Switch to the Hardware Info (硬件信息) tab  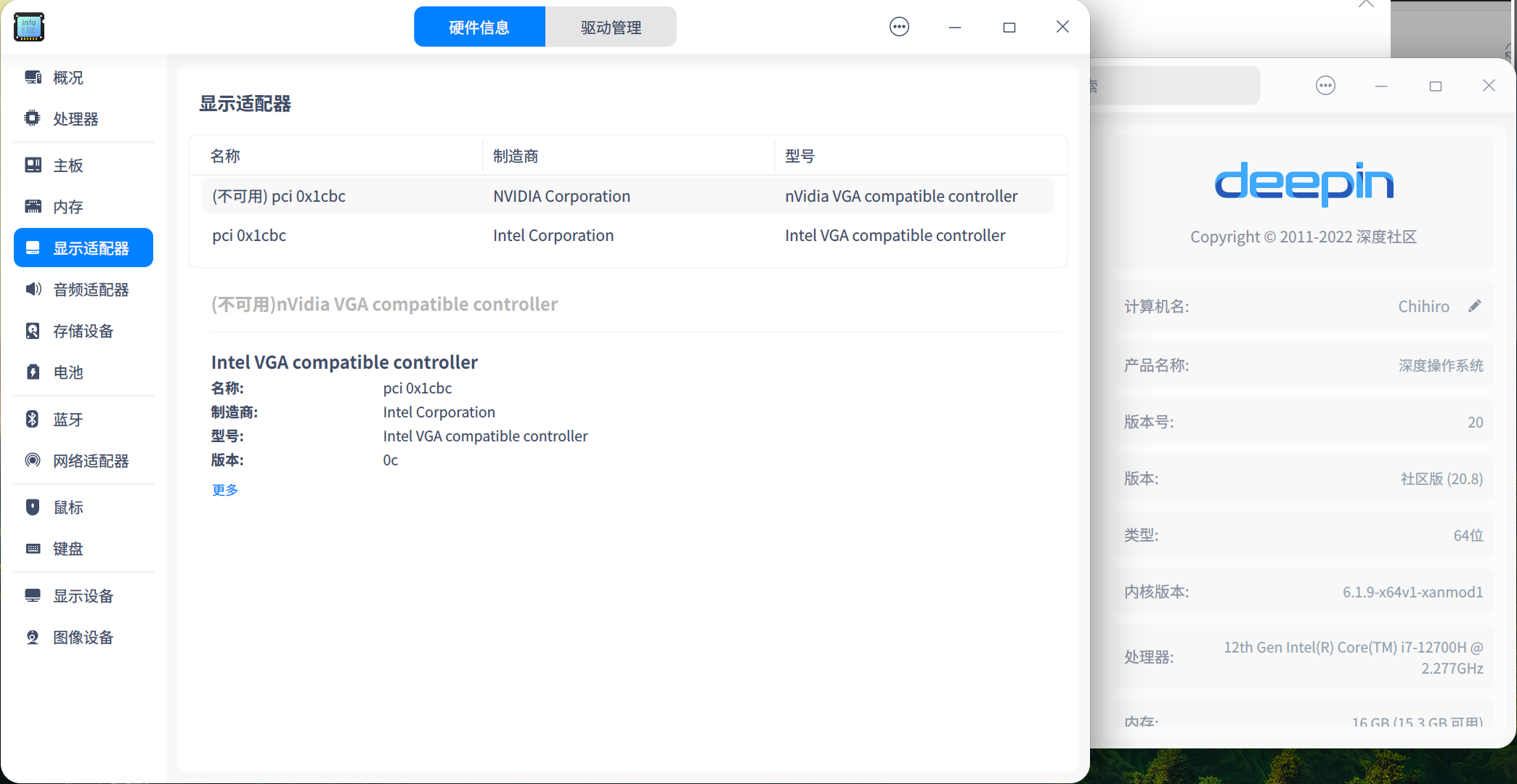[x=479, y=28]
